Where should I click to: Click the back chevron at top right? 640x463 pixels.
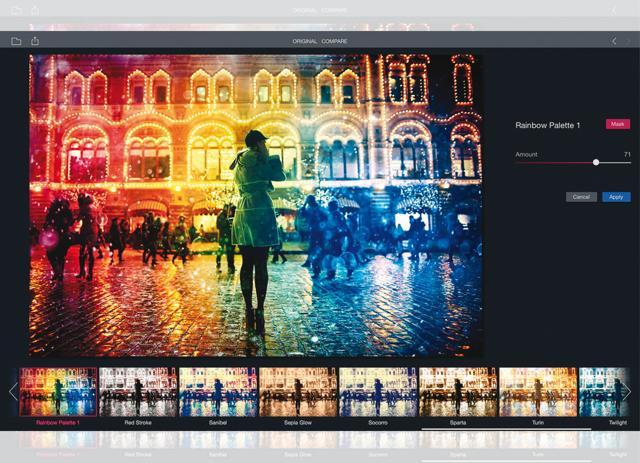(614, 41)
